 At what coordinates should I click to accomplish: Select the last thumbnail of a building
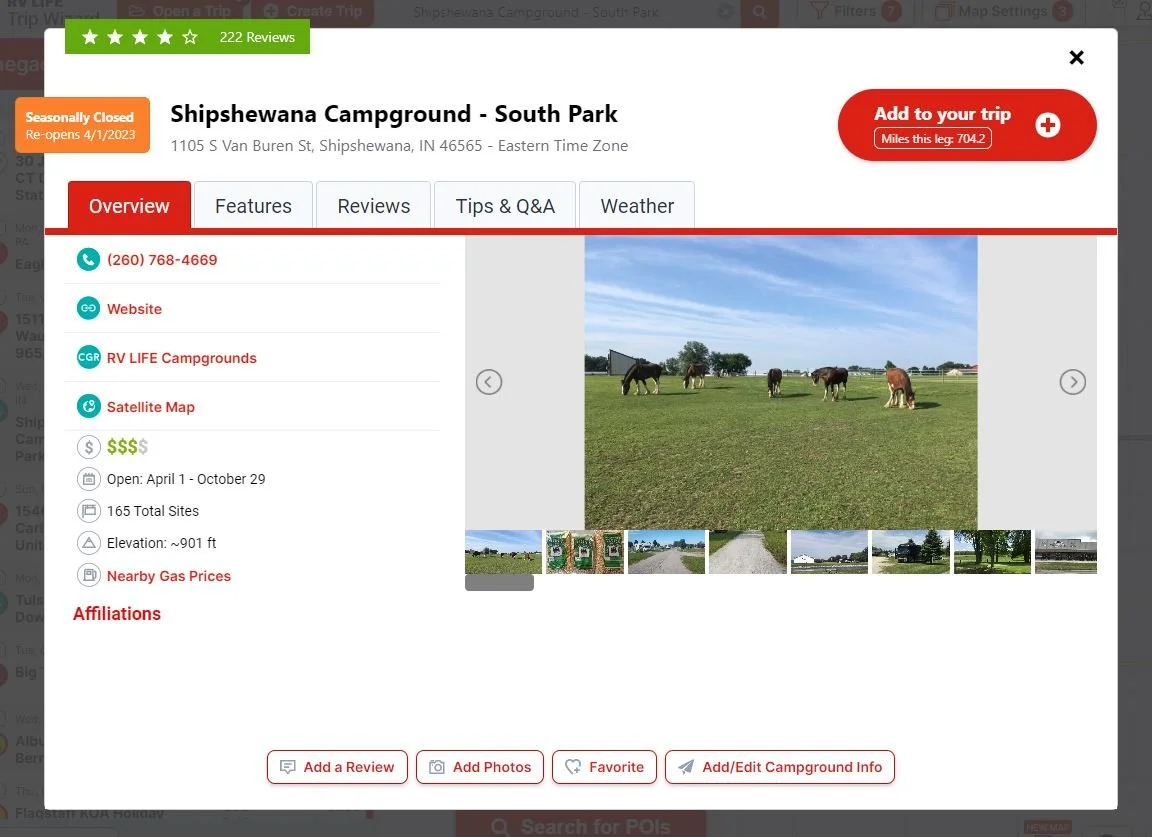click(1066, 552)
